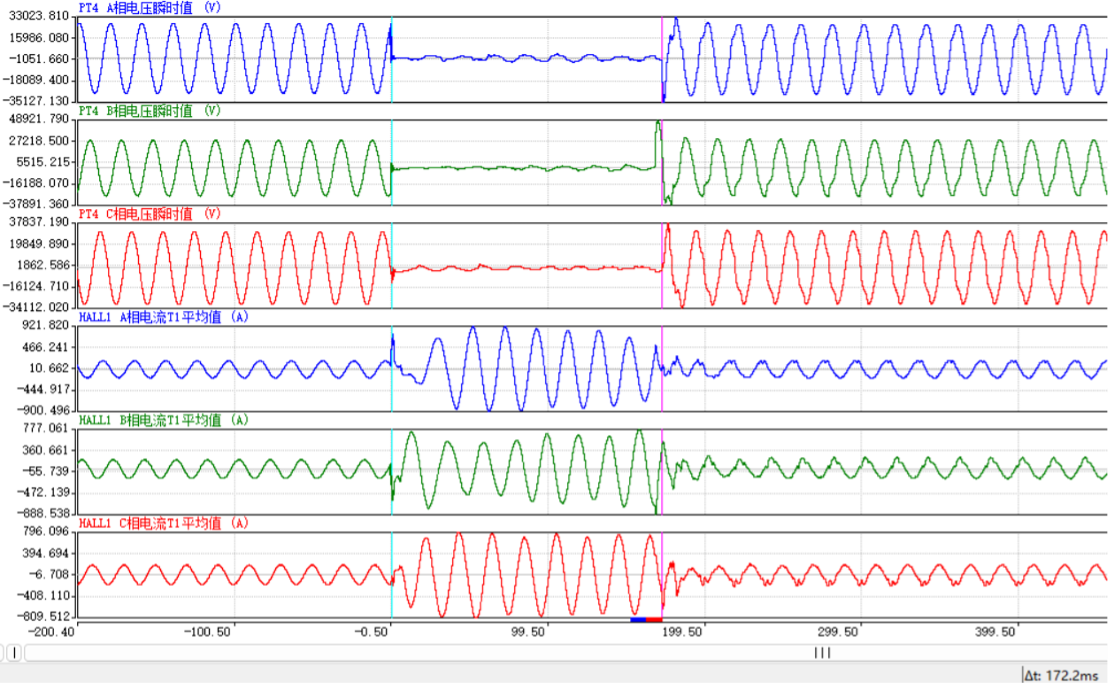
Task: Select the green PT4 B相电压瞬时值 channel label
Action: [150, 110]
